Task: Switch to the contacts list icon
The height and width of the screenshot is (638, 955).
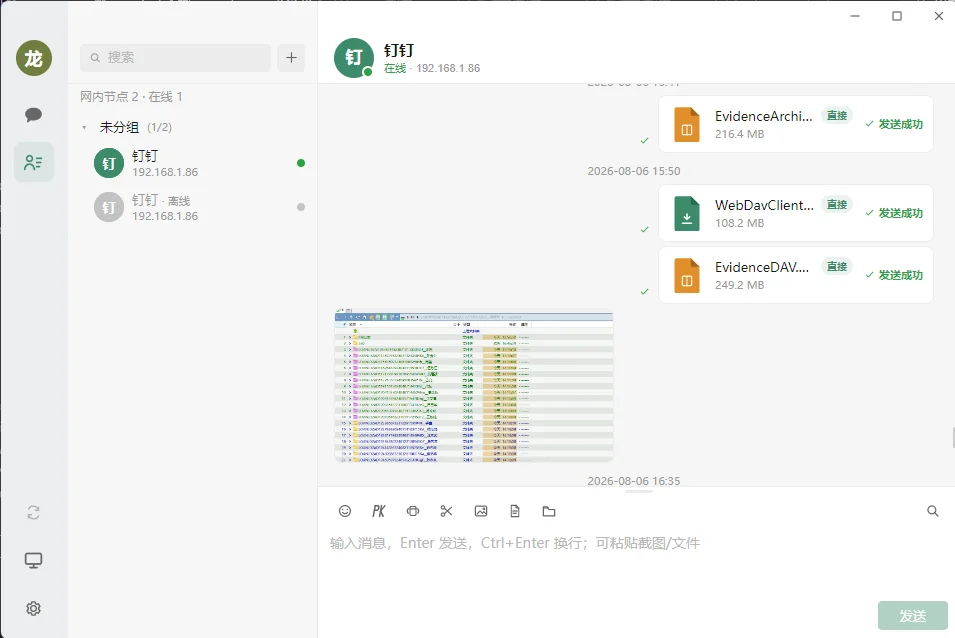Action: pyautogui.click(x=33, y=163)
